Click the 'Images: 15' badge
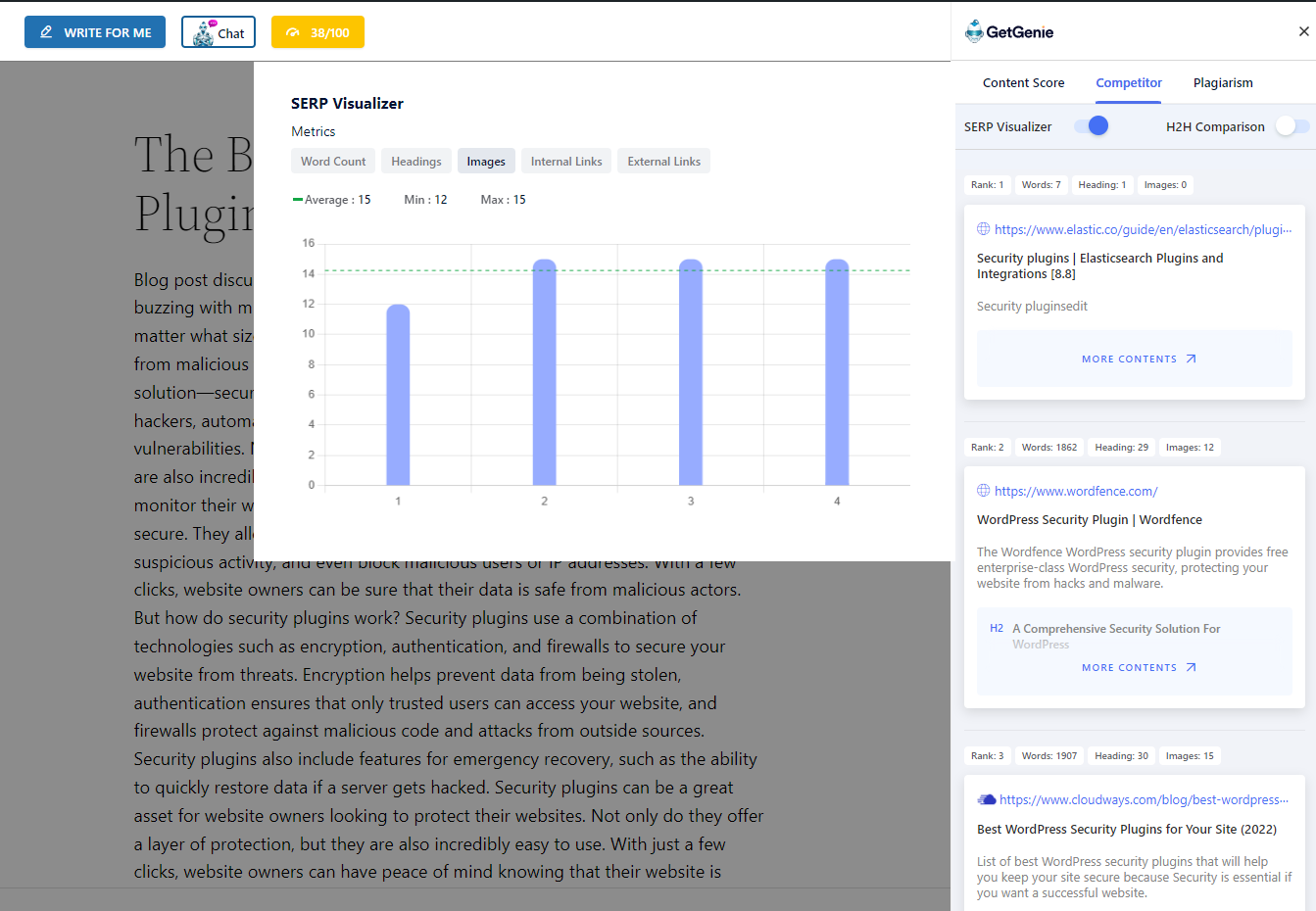The width and height of the screenshot is (1316, 911). (1190, 755)
